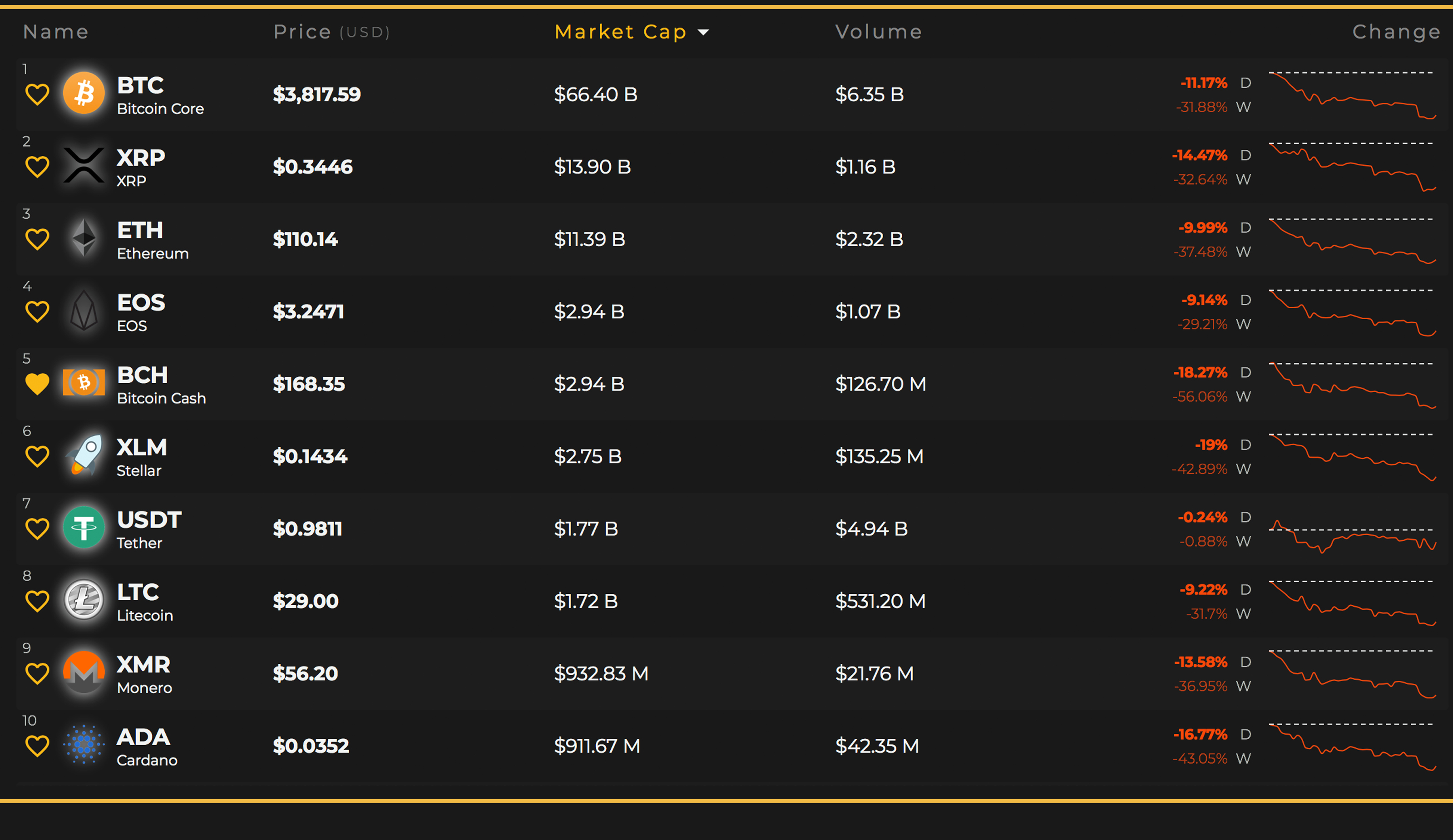Sort by the Change column header
Screen dimensions: 1453x840
click(1396, 32)
